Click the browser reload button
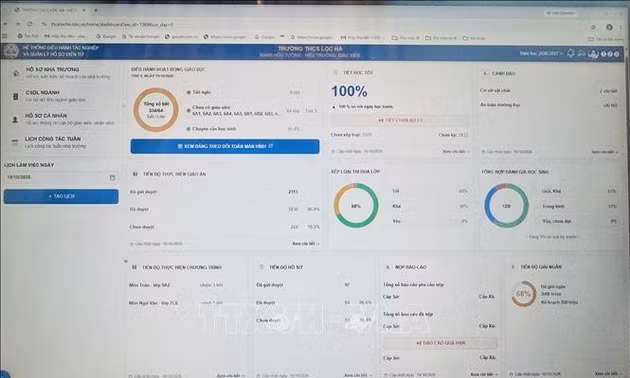 [30, 24]
